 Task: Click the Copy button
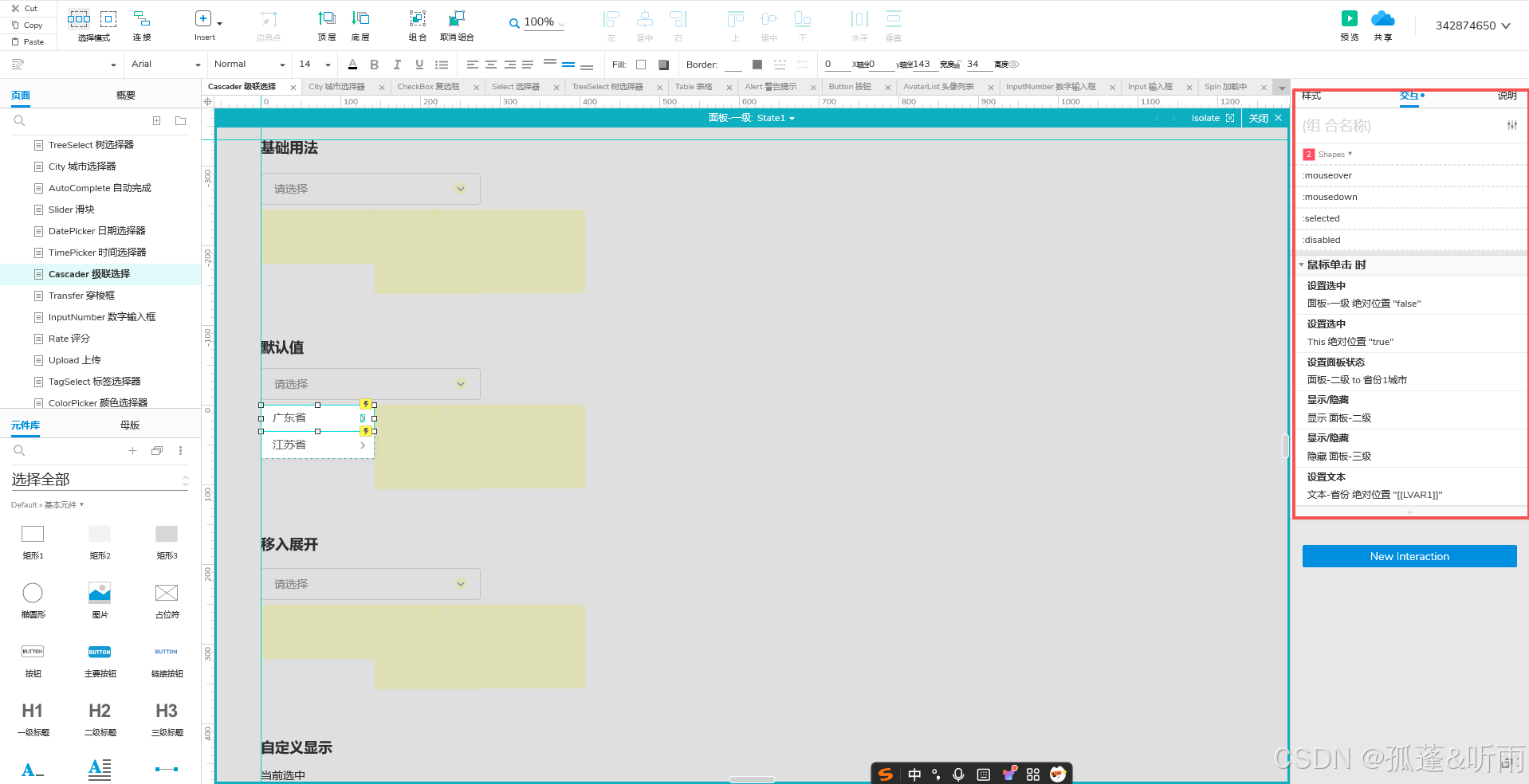pyautogui.click(x=26, y=25)
